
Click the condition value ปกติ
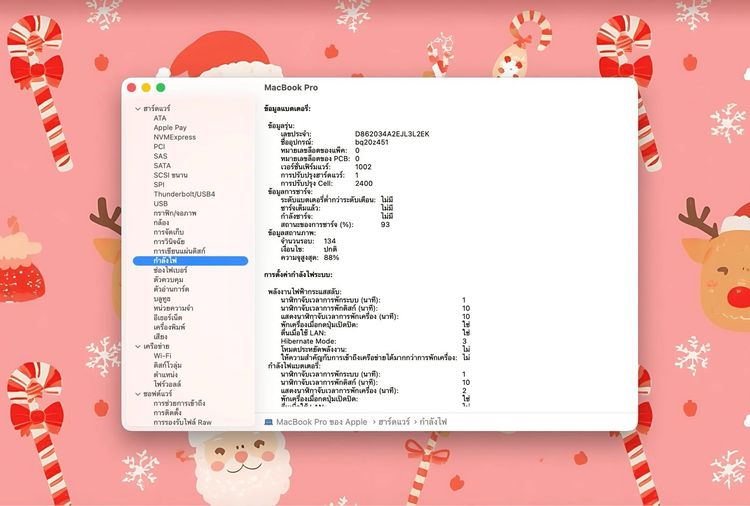[330, 249]
